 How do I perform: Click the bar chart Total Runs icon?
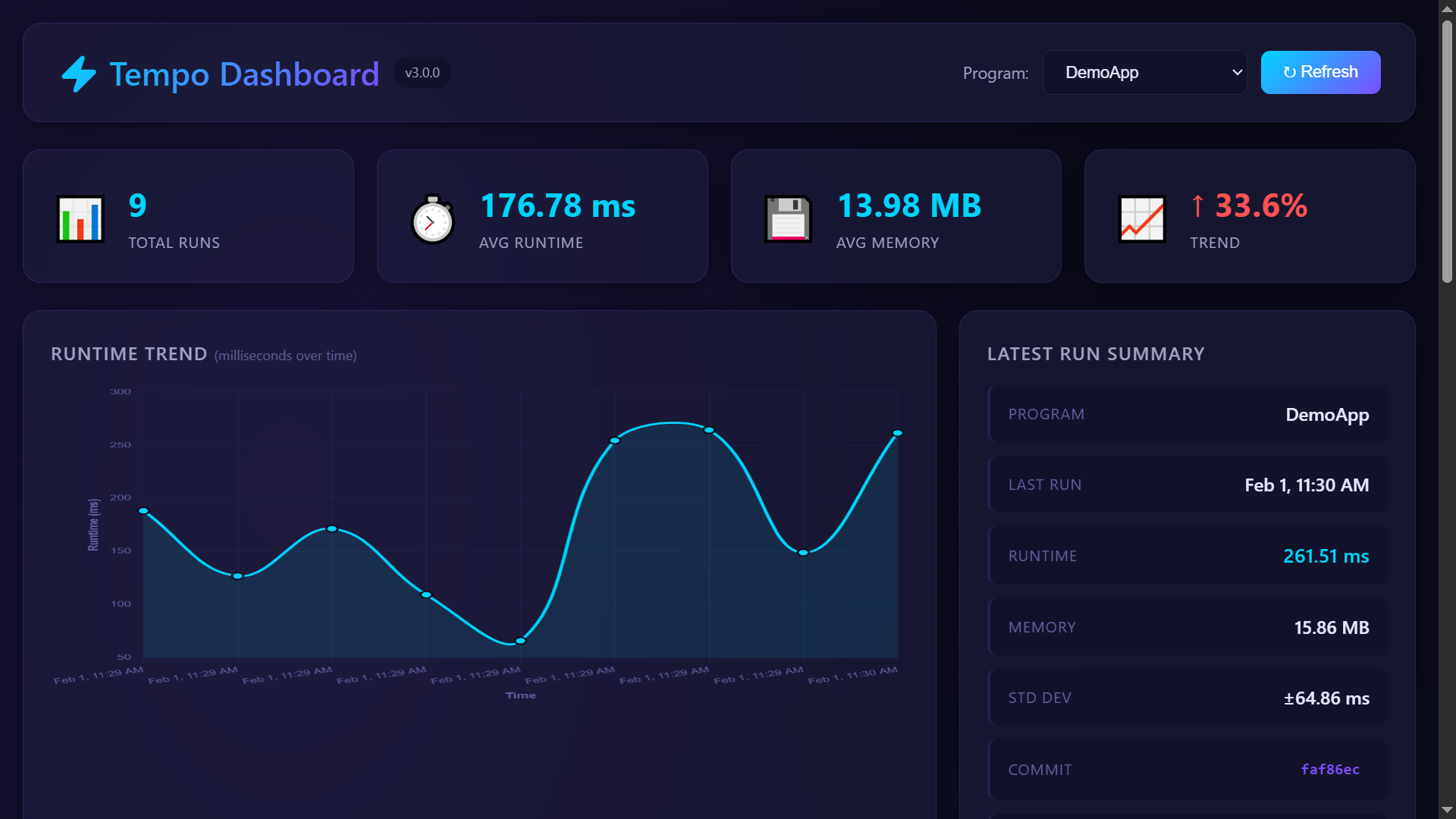click(80, 219)
